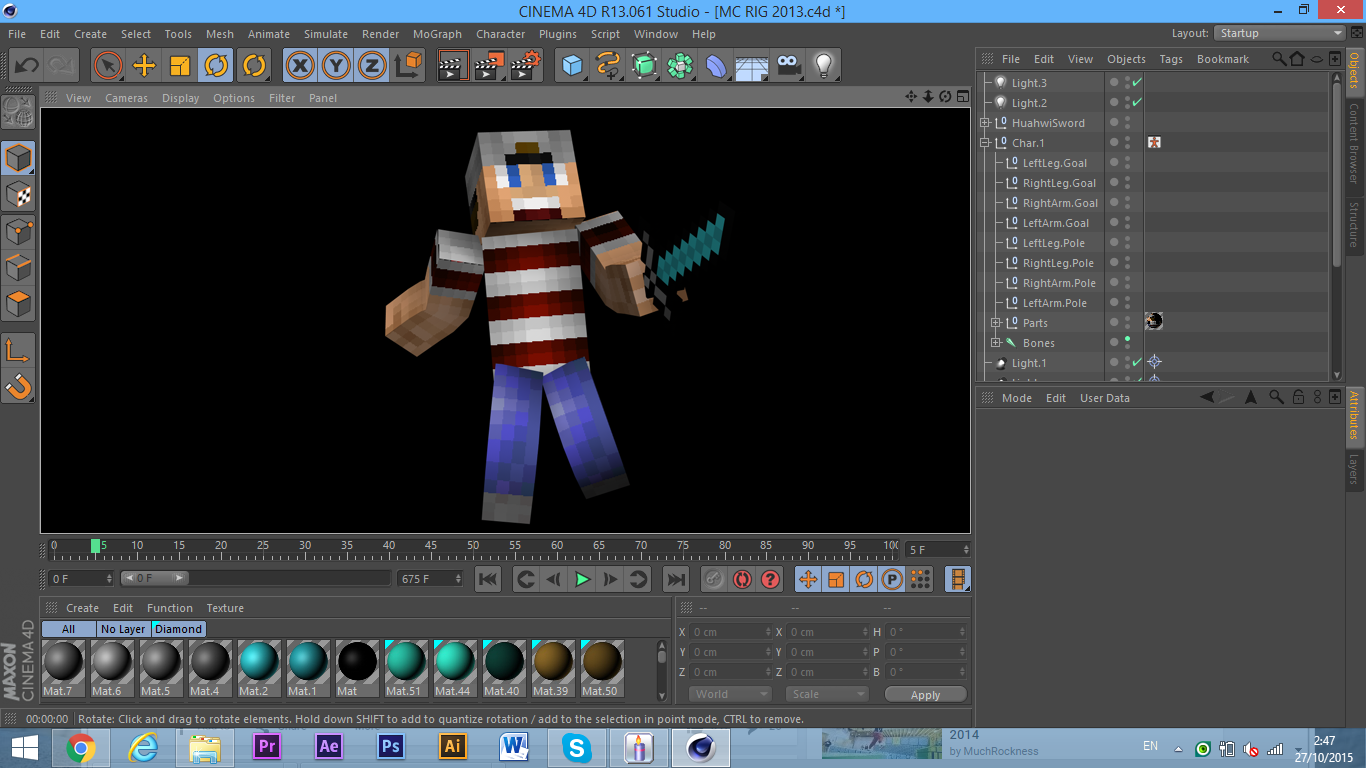Select the Mat.2 teal material

click(258, 668)
